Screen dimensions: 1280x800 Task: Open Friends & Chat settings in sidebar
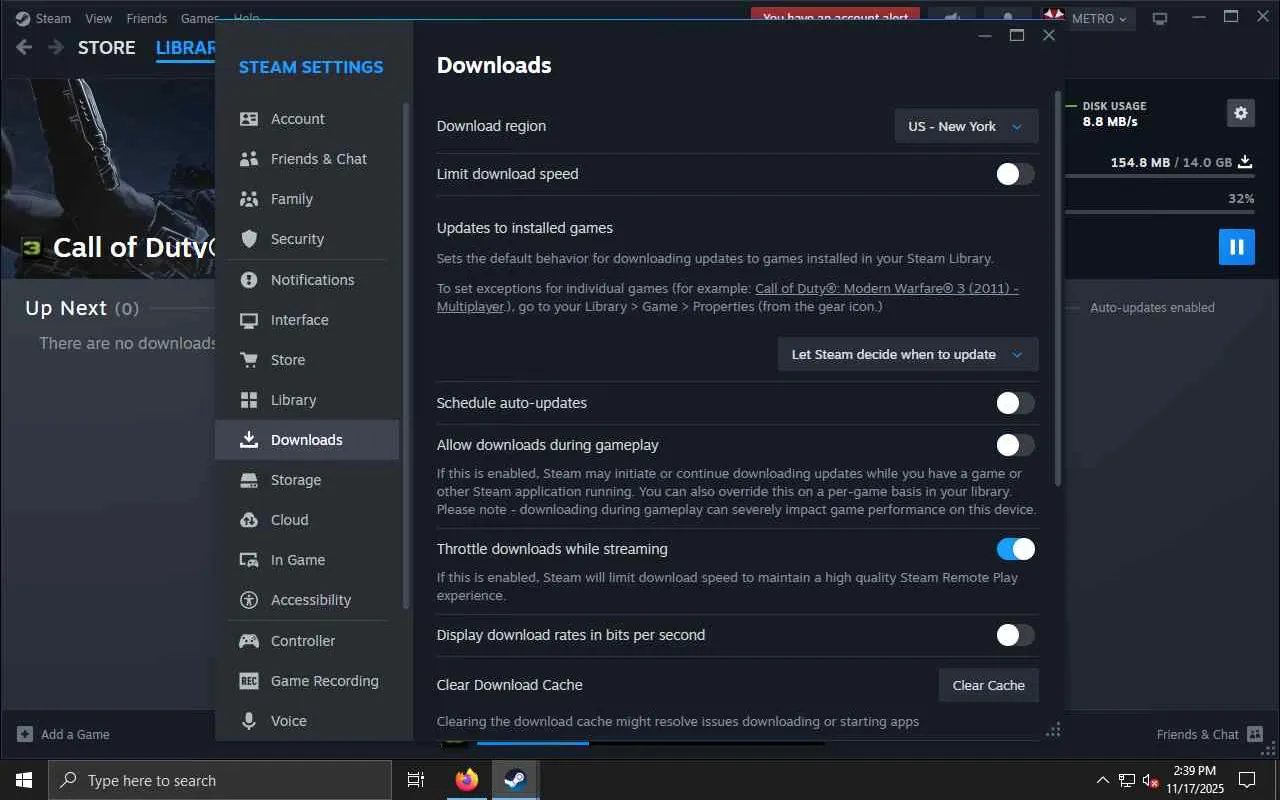pos(307,159)
